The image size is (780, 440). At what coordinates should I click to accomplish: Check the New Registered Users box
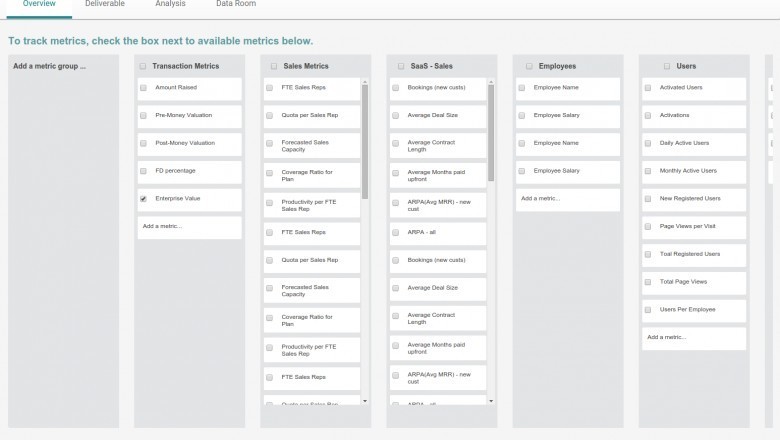pos(648,199)
